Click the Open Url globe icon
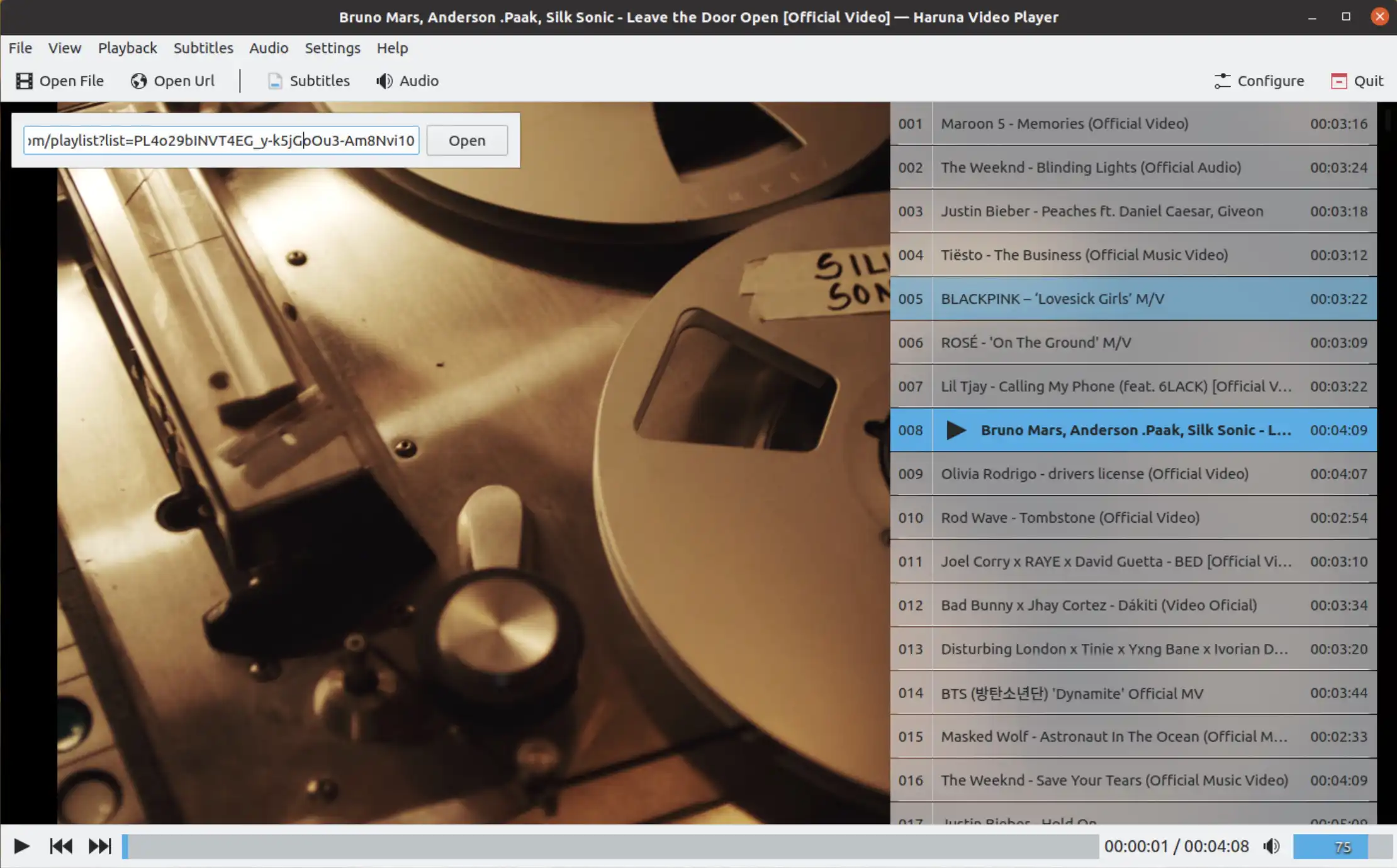Viewport: 1397px width, 868px height. 138,81
